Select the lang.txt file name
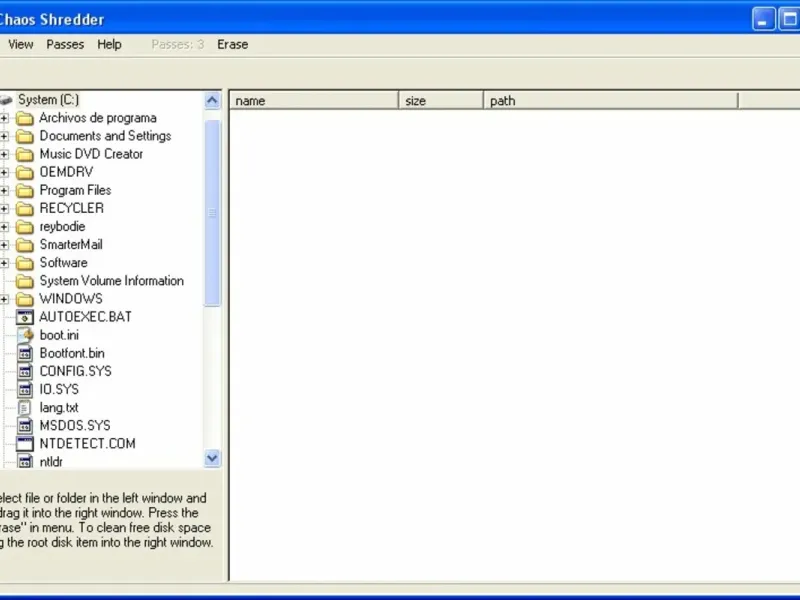 59,408
